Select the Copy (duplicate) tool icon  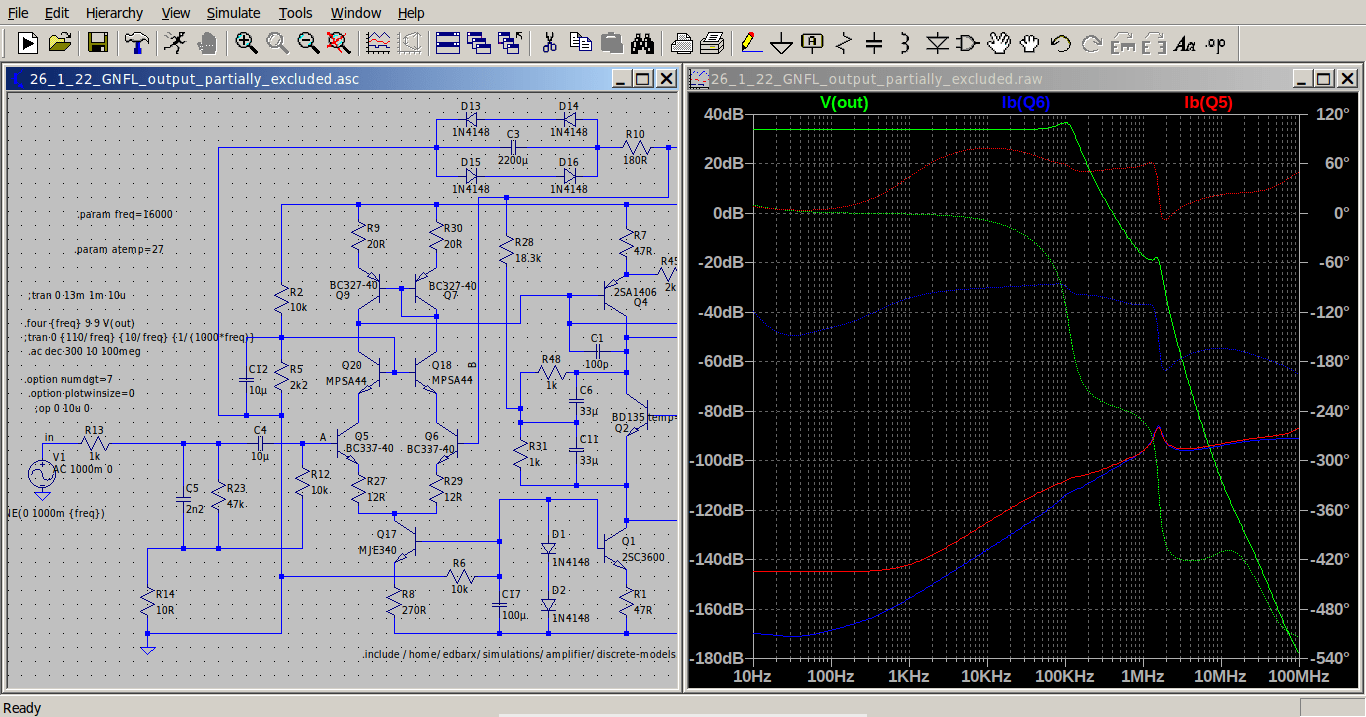point(581,43)
